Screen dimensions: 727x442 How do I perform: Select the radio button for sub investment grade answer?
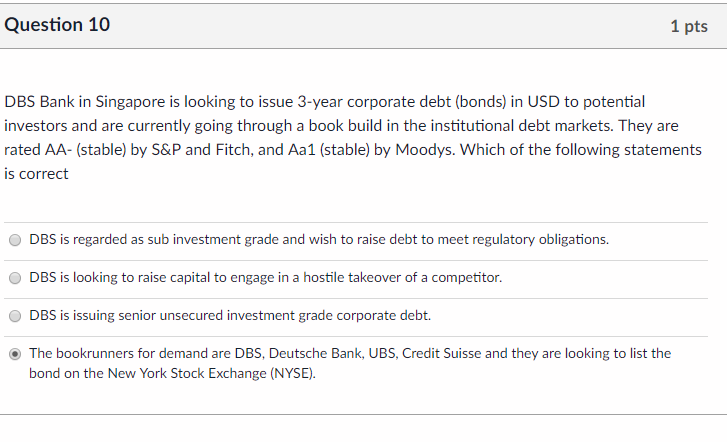[x=15, y=240]
